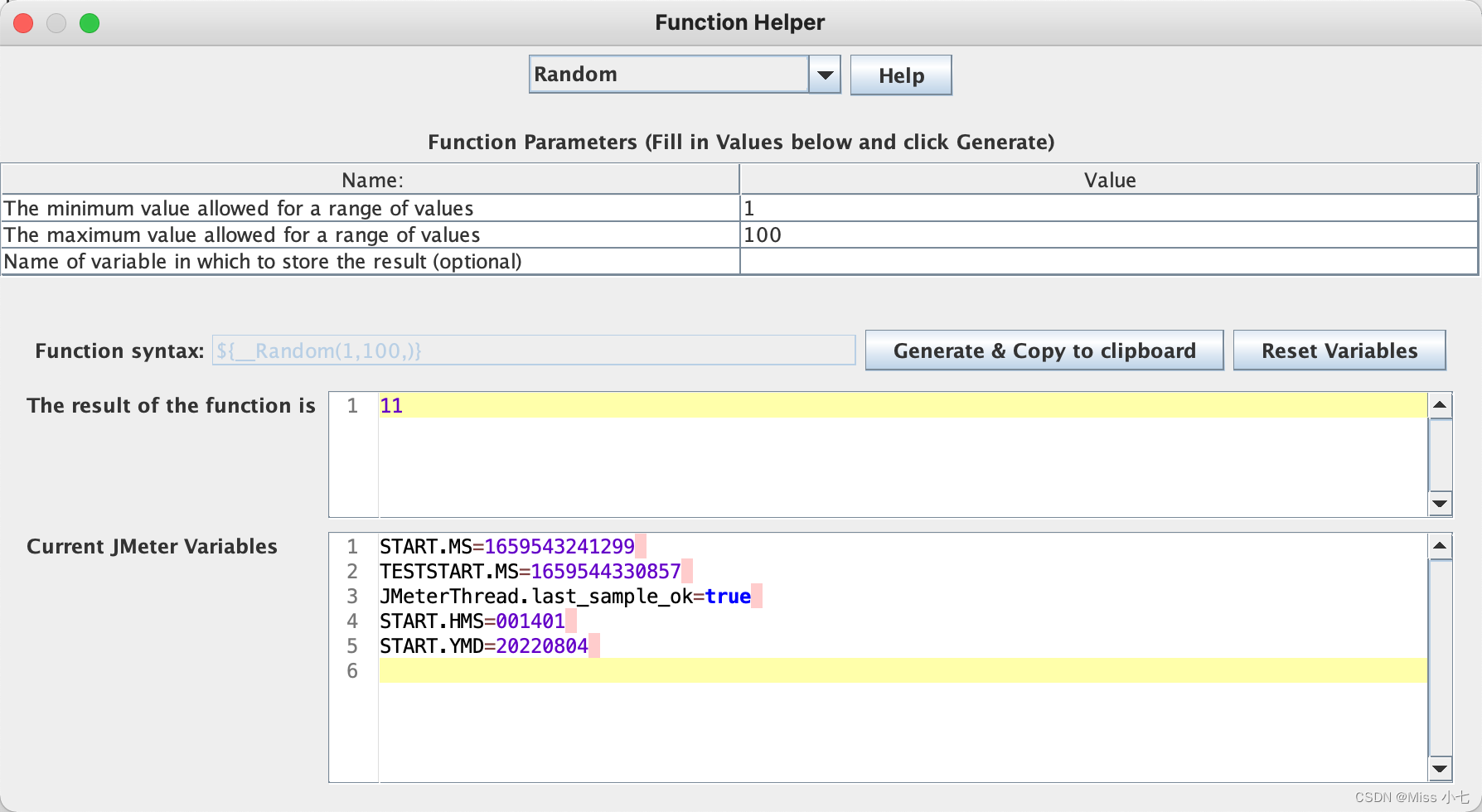Click the green zoom window button
Viewport: 1482px width, 812px height.
pyautogui.click(x=90, y=23)
